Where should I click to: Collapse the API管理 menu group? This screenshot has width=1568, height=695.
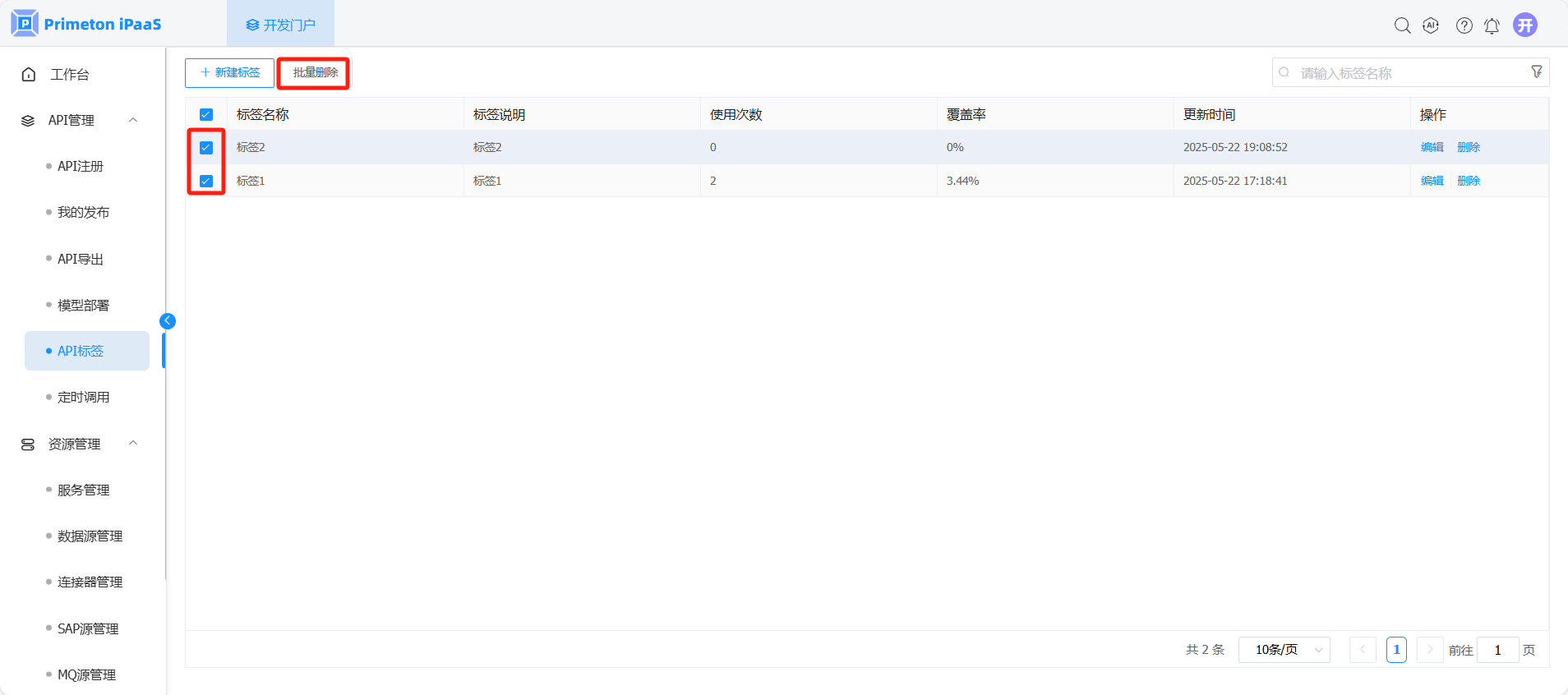click(x=133, y=120)
